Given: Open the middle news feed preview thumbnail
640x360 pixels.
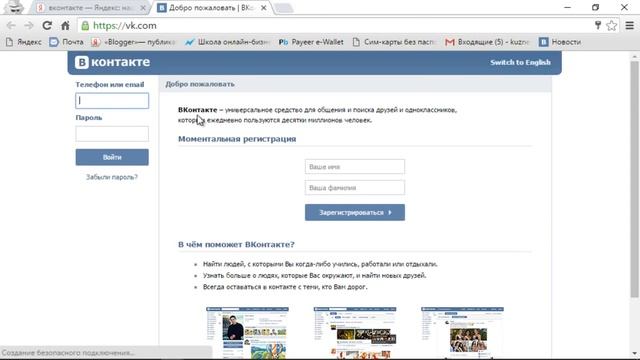Looking at the screenshot, I should (x=355, y=333).
